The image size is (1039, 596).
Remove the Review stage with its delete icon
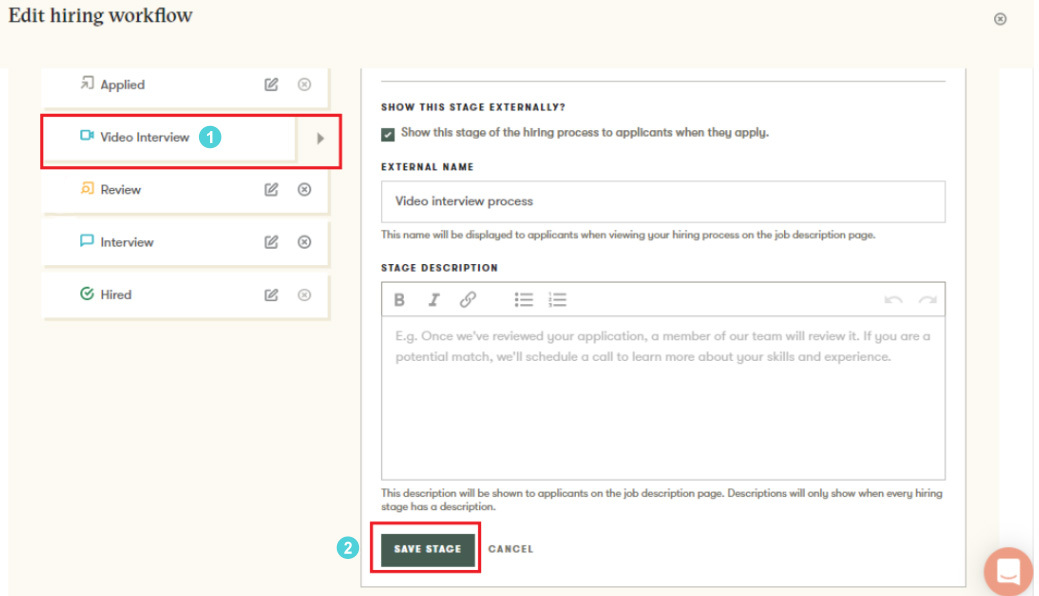pyautogui.click(x=305, y=190)
